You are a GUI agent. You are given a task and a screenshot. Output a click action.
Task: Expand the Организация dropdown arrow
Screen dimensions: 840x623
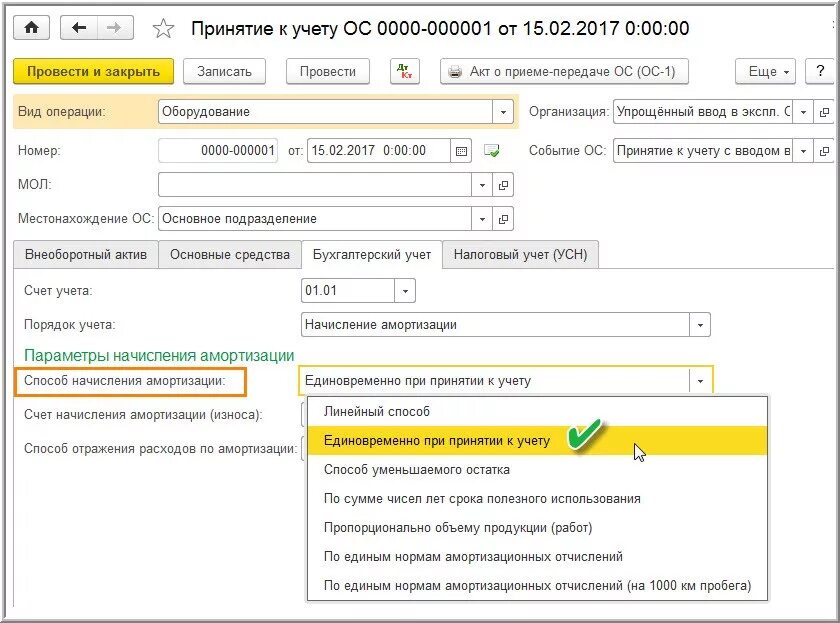tap(802, 112)
